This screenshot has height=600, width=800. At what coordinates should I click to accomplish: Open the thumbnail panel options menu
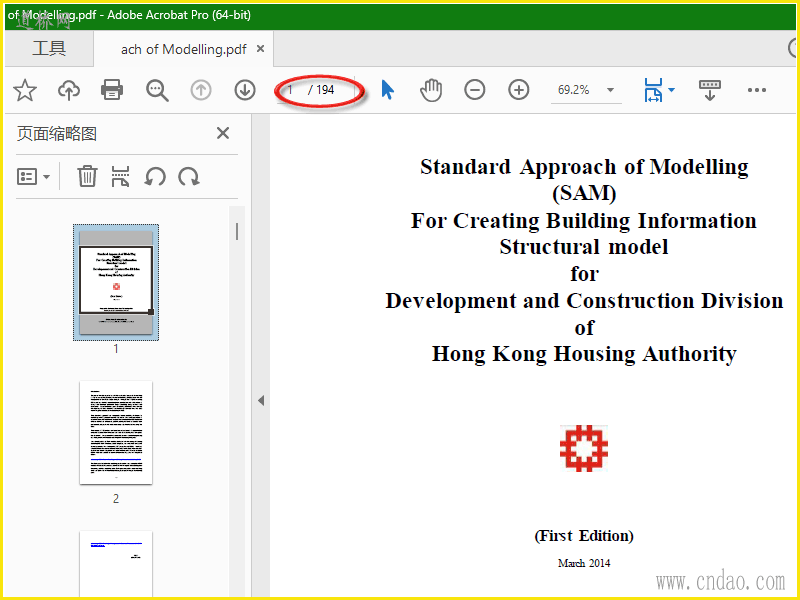point(33,177)
